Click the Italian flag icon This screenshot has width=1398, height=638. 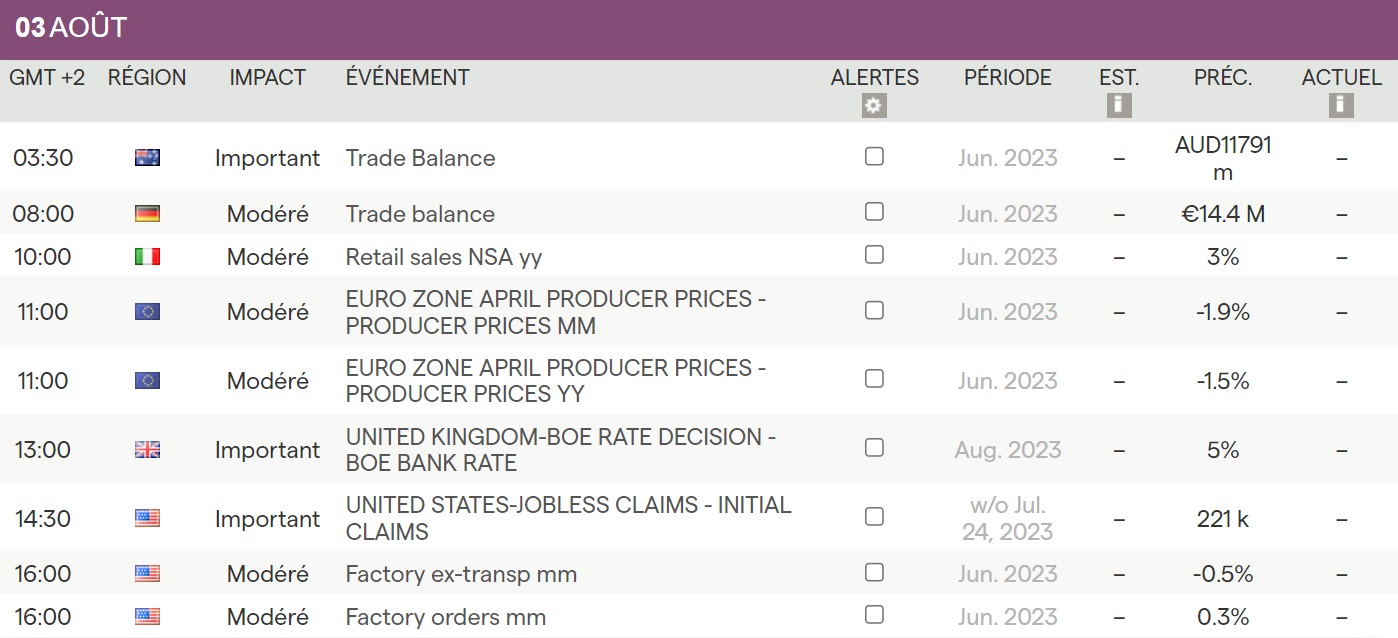(147, 257)
